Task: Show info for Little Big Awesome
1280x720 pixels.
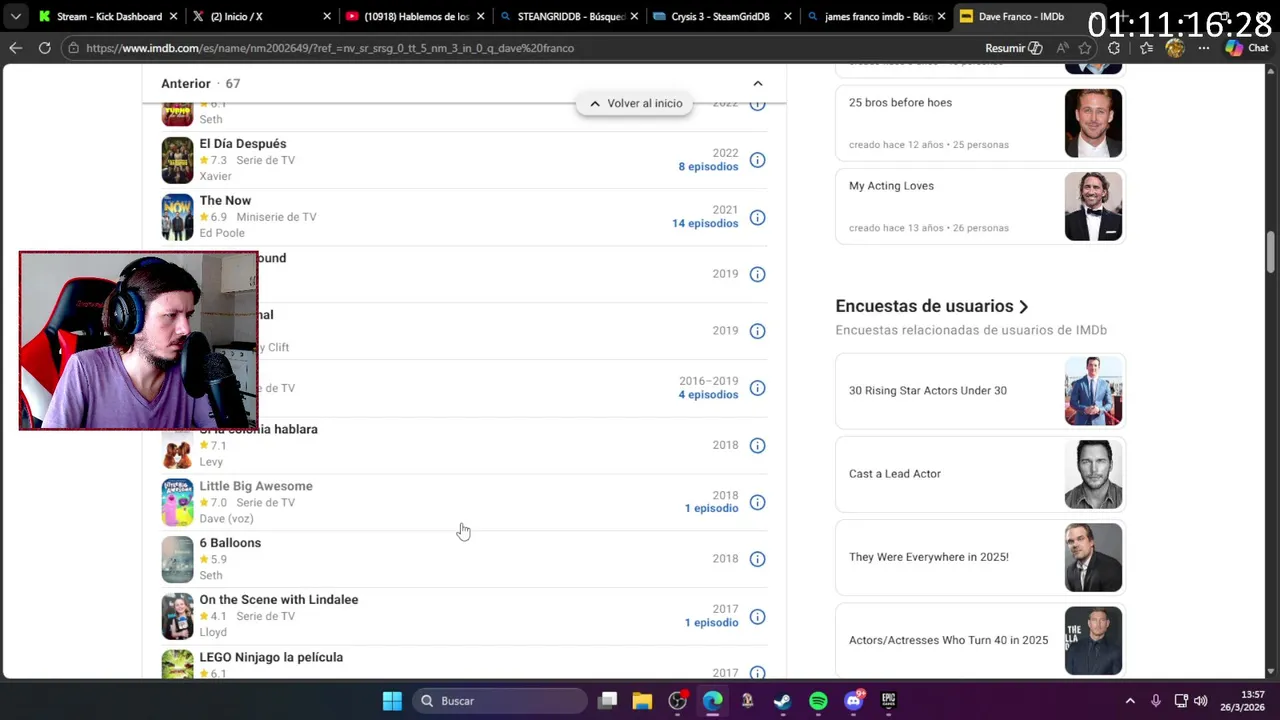Action: coord(758,502)
